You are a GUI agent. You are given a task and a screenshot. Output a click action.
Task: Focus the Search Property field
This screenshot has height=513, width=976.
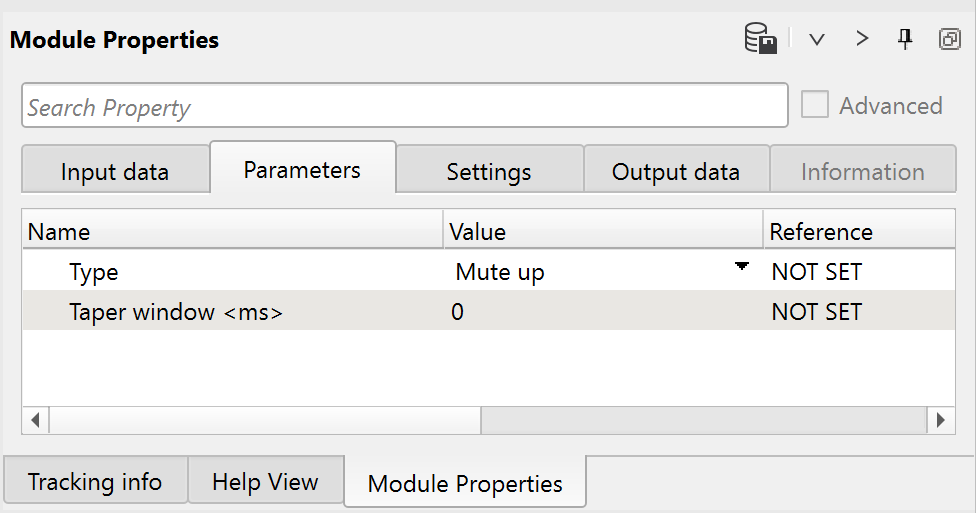(x=405, y=107)
